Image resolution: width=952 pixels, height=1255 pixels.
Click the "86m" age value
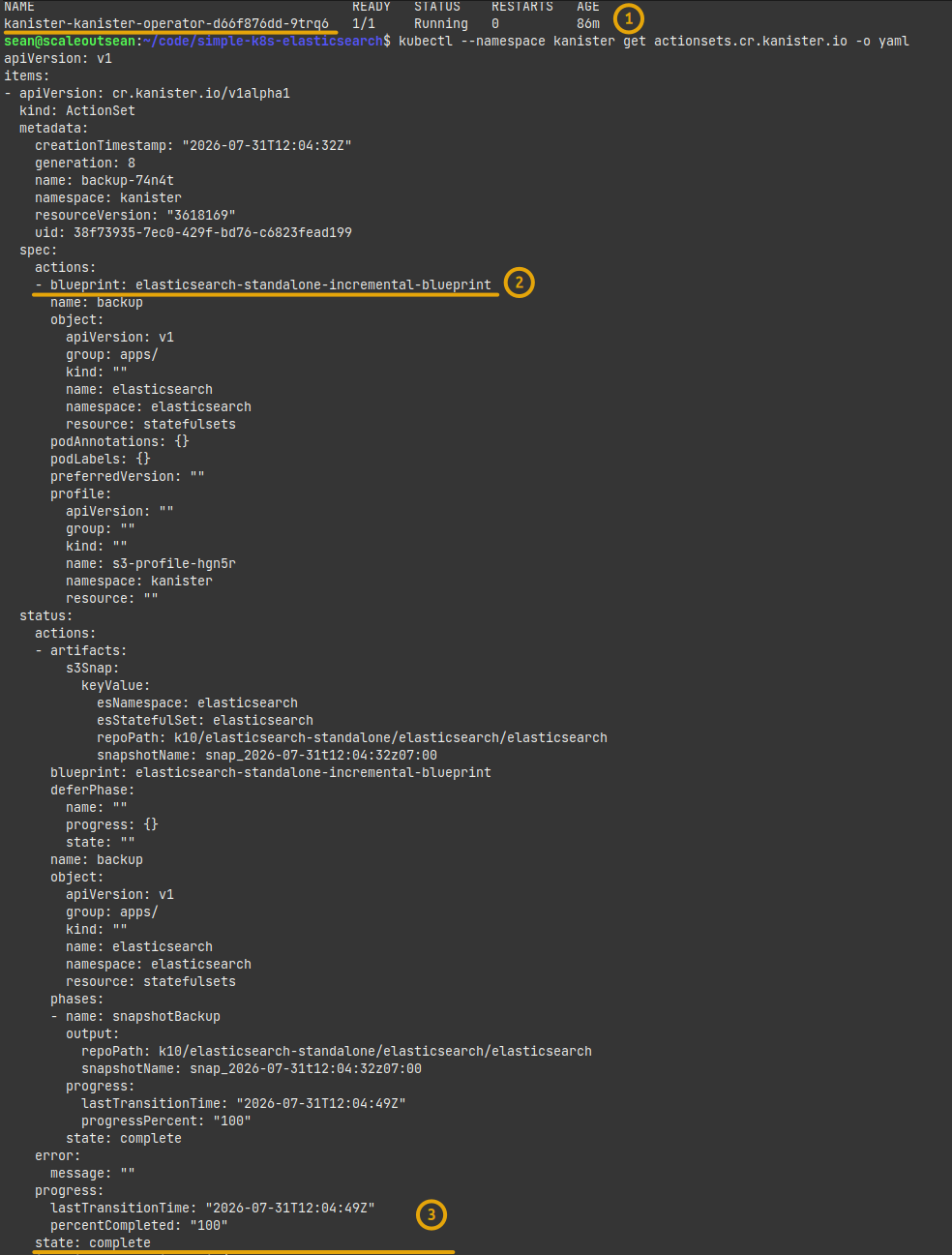(x=588, y=23)
